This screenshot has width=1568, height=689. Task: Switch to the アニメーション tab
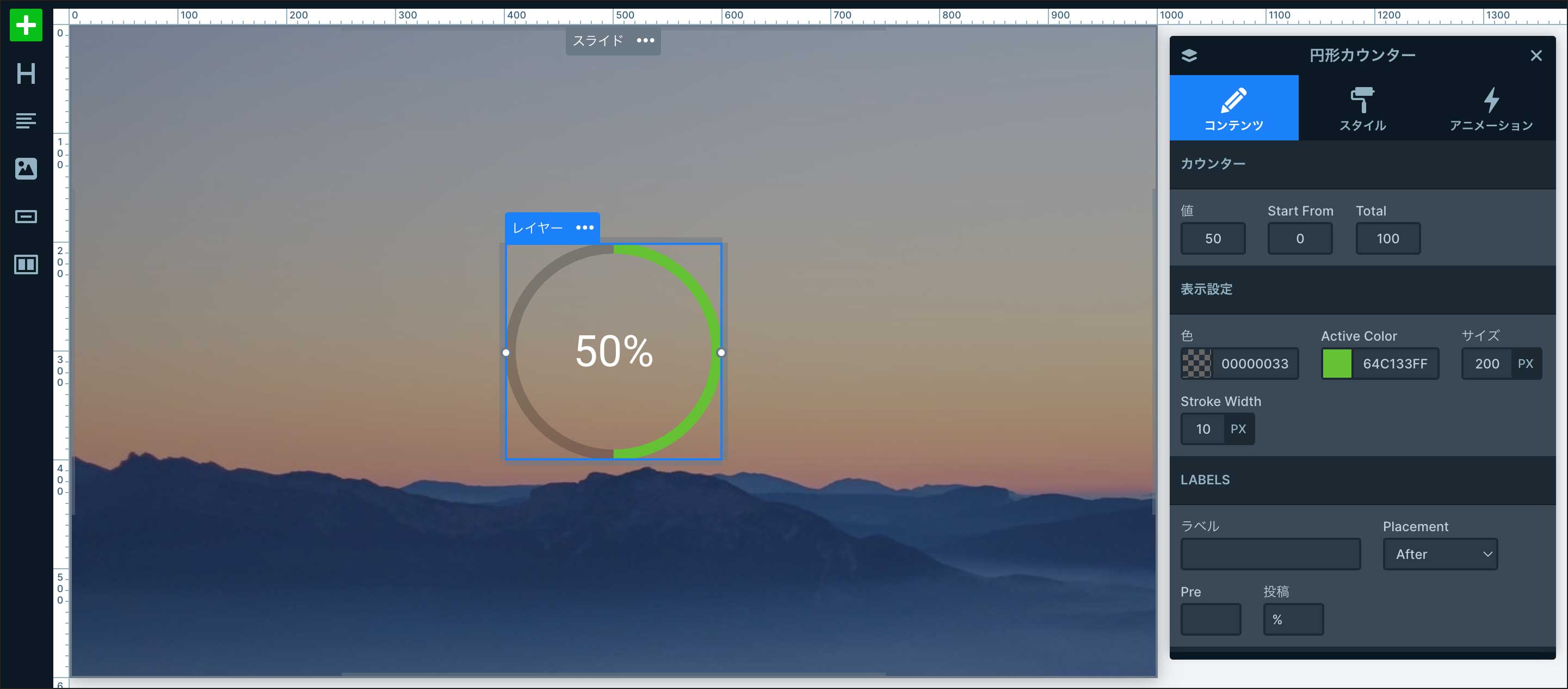point(1491,108)
